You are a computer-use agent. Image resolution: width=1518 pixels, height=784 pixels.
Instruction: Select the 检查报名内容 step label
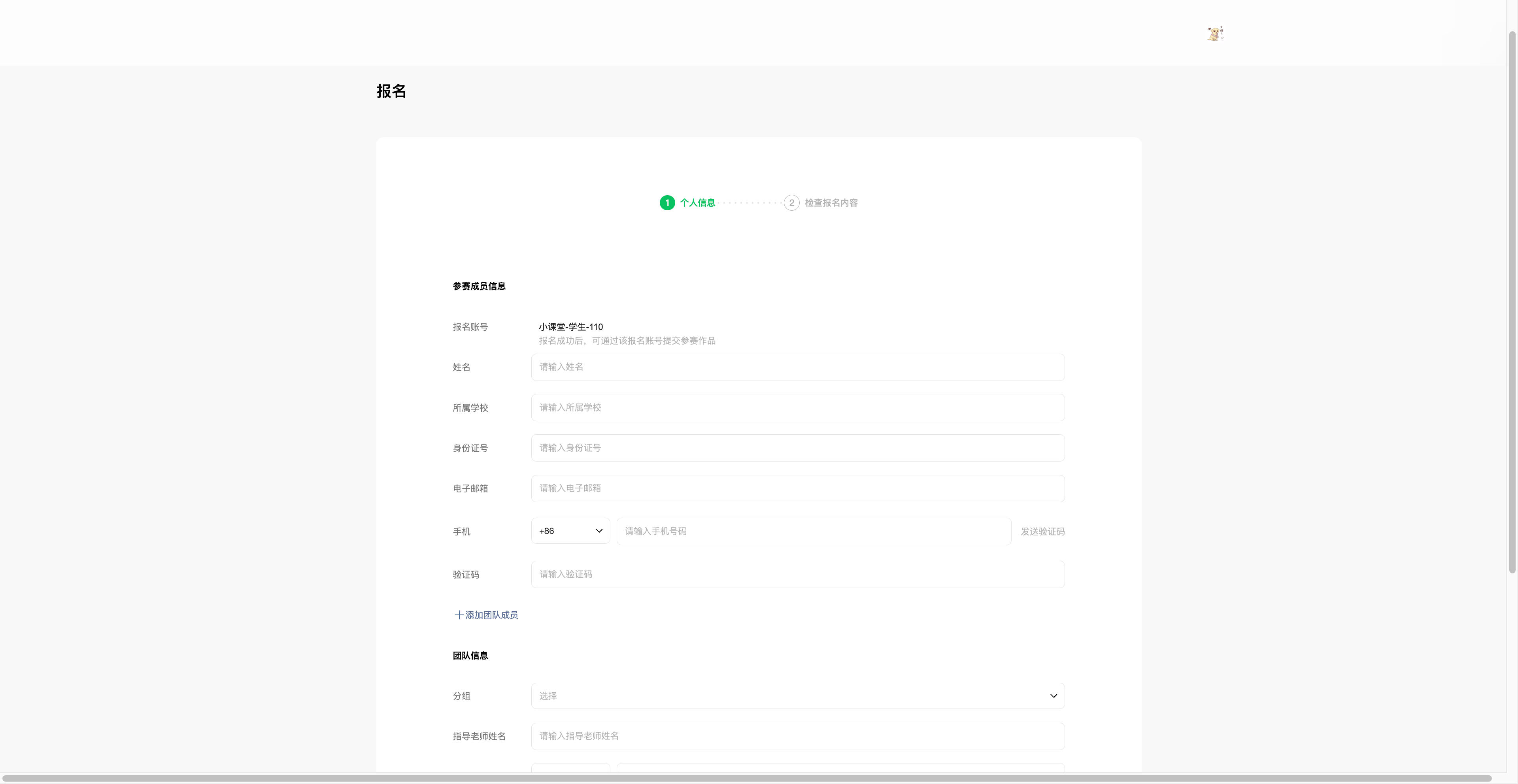point(831,203)
